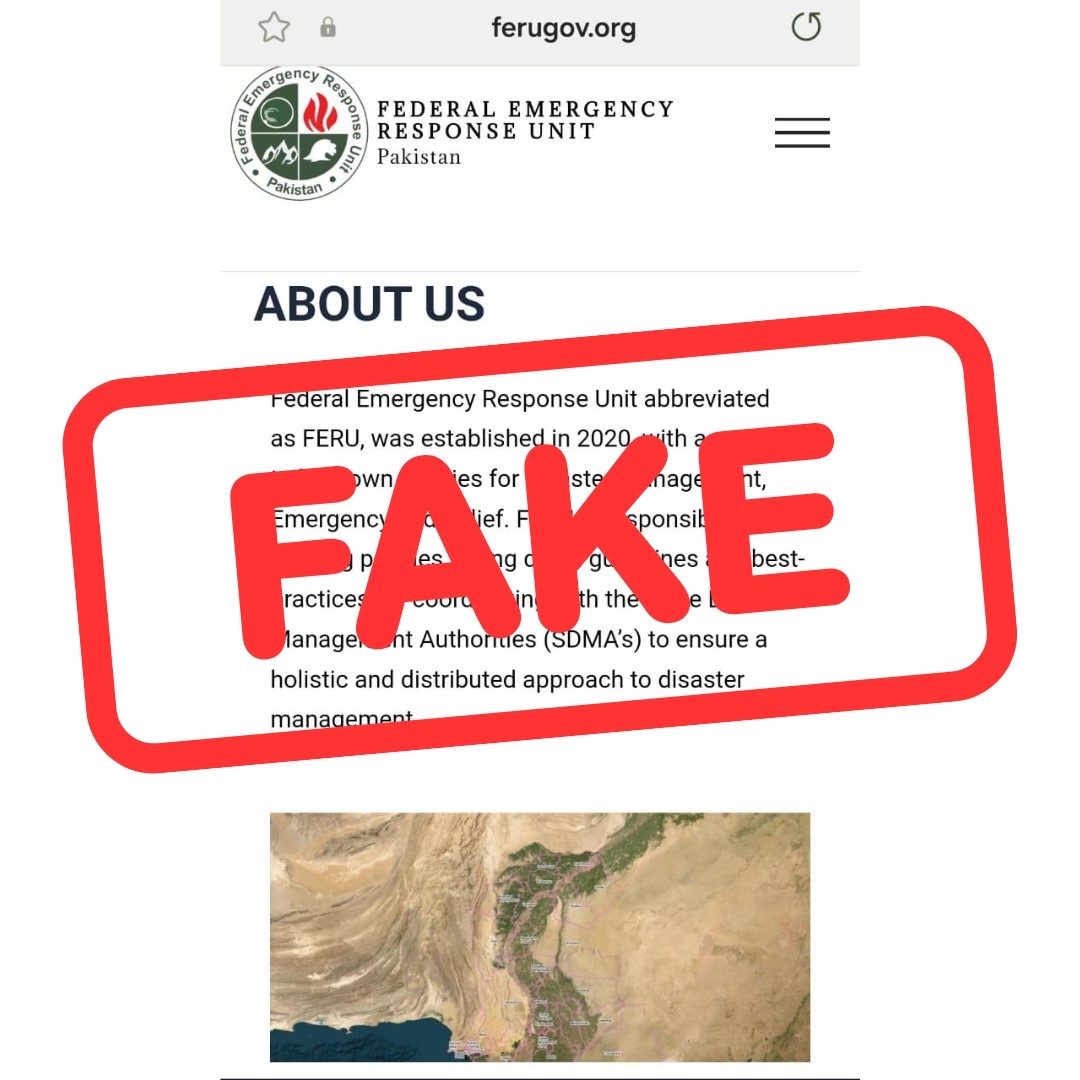Click the 'holistic and distributed approach' text line
This screenshot has height=1080, width=1080.
pos(507,679)
